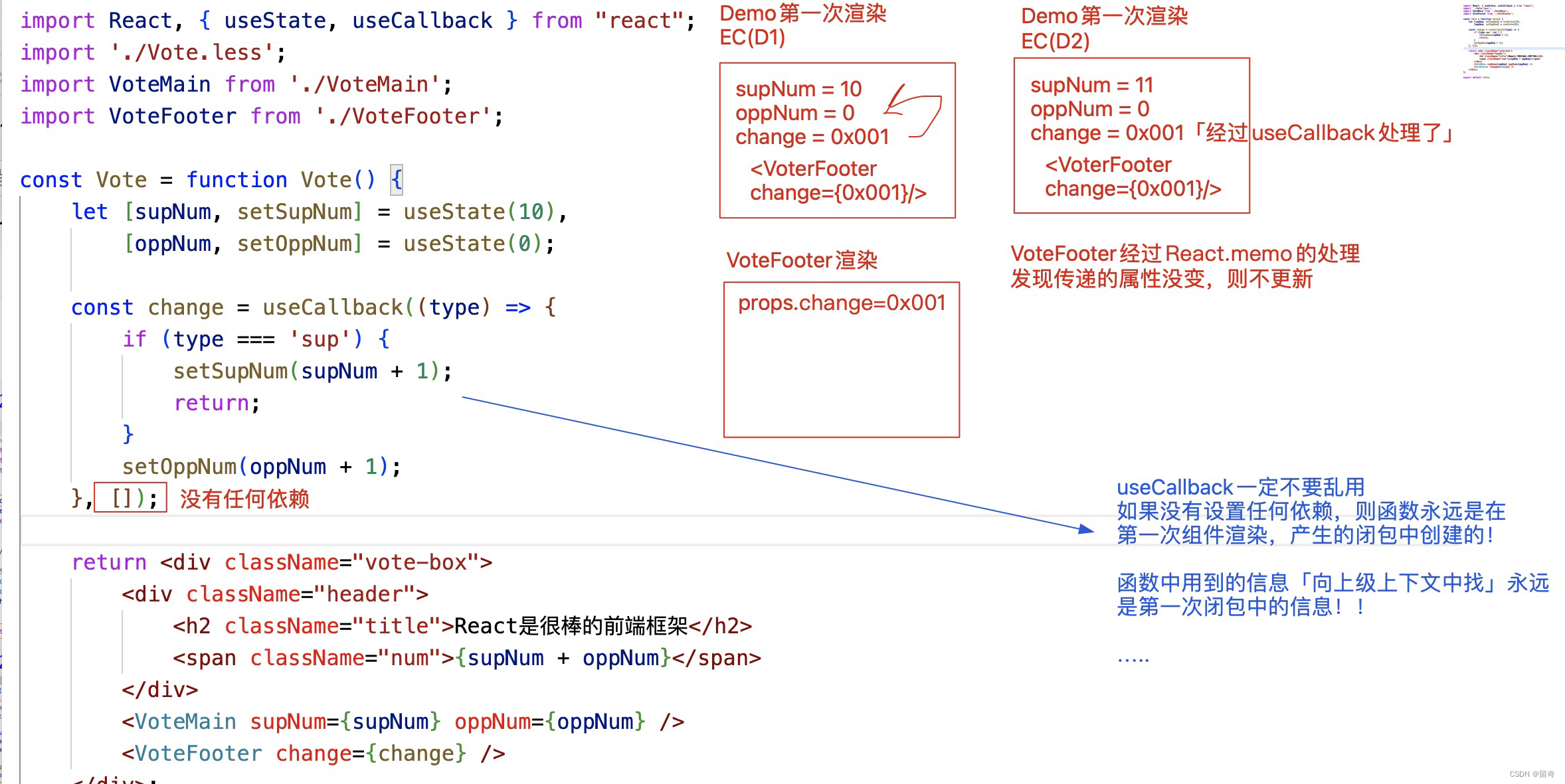Image resolution: width=1565 pixels, height=784 pixels.
Task: Click the './VoteFooter' import path string
Action: tap(403, 116)
